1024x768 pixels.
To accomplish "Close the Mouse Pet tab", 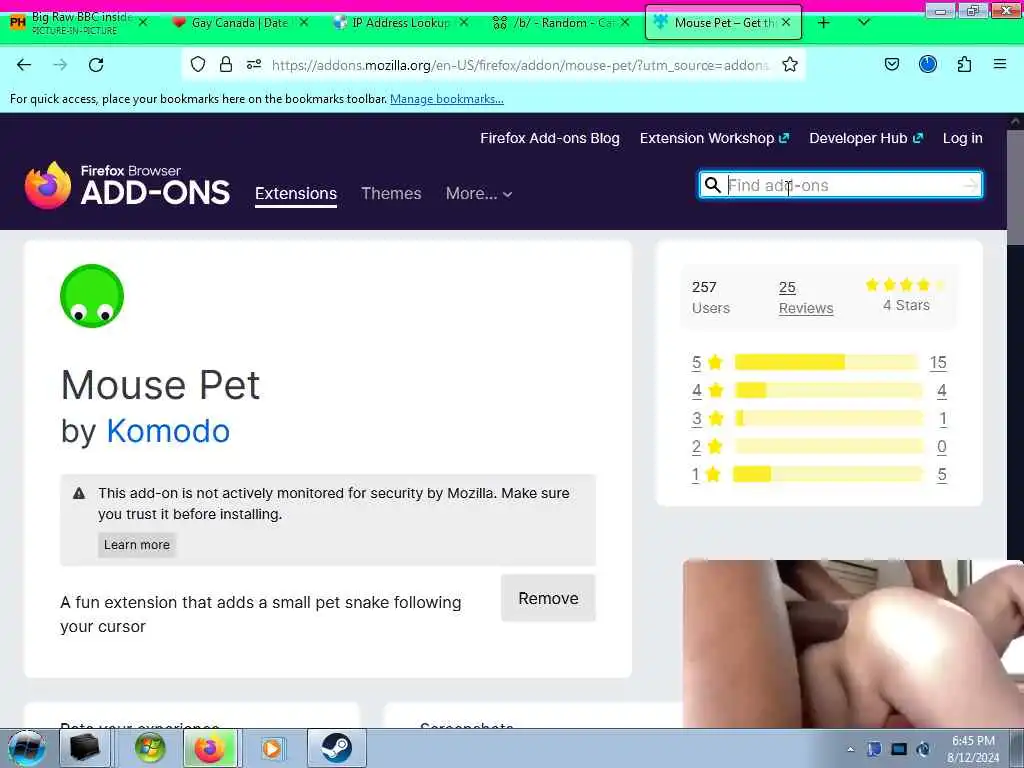I will pyautogui.click(x=786, y=22).
